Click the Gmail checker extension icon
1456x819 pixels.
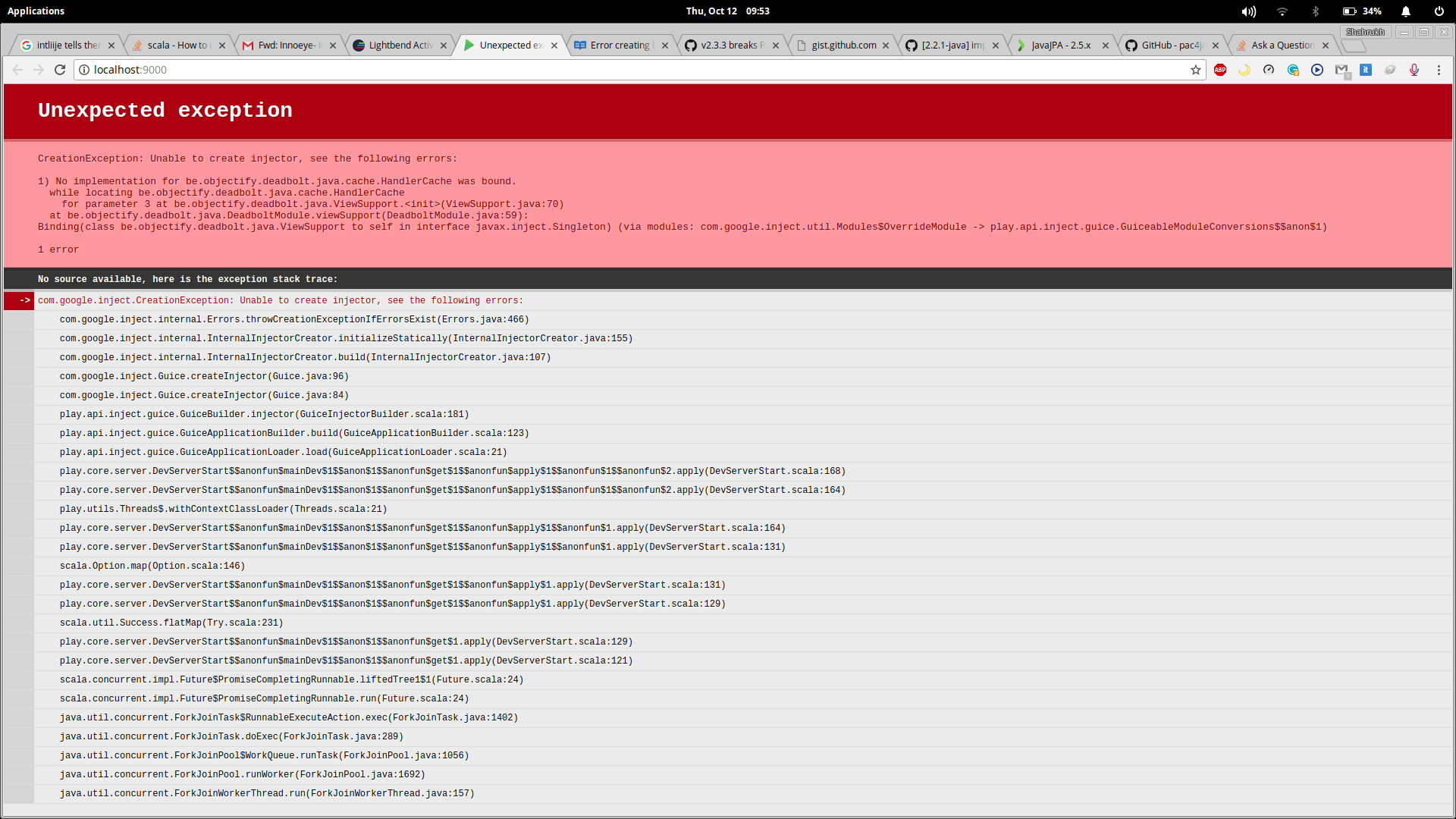[1342, 70]
